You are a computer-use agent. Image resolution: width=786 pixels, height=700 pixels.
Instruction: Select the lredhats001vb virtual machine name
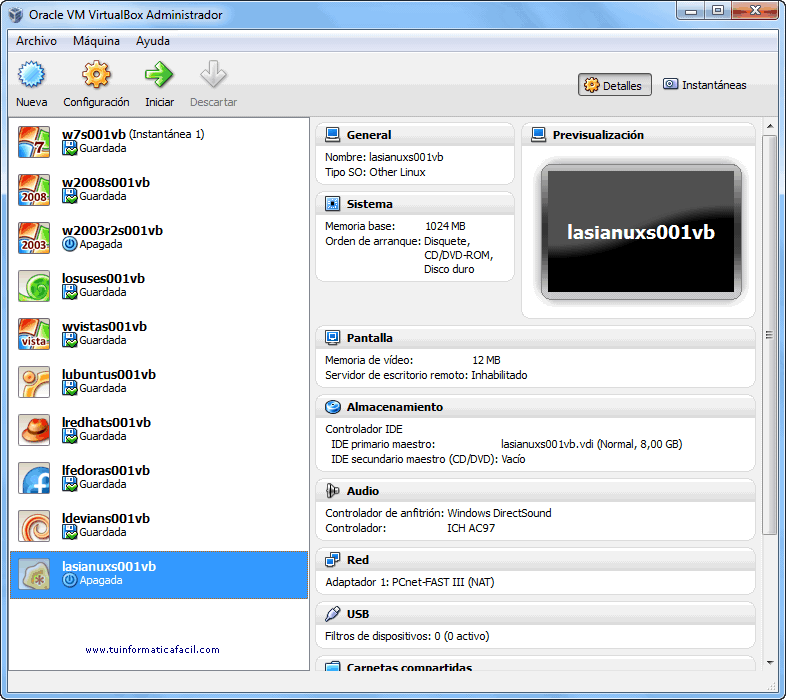click(x=106, y=423)
